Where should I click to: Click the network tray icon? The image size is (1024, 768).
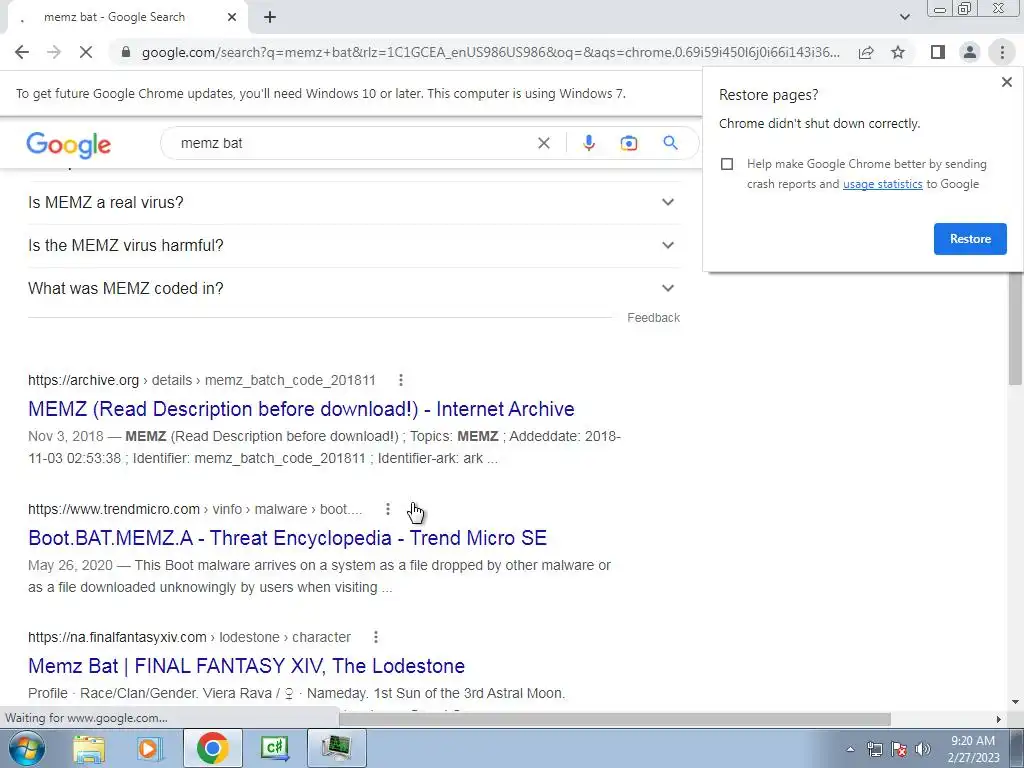874,749
